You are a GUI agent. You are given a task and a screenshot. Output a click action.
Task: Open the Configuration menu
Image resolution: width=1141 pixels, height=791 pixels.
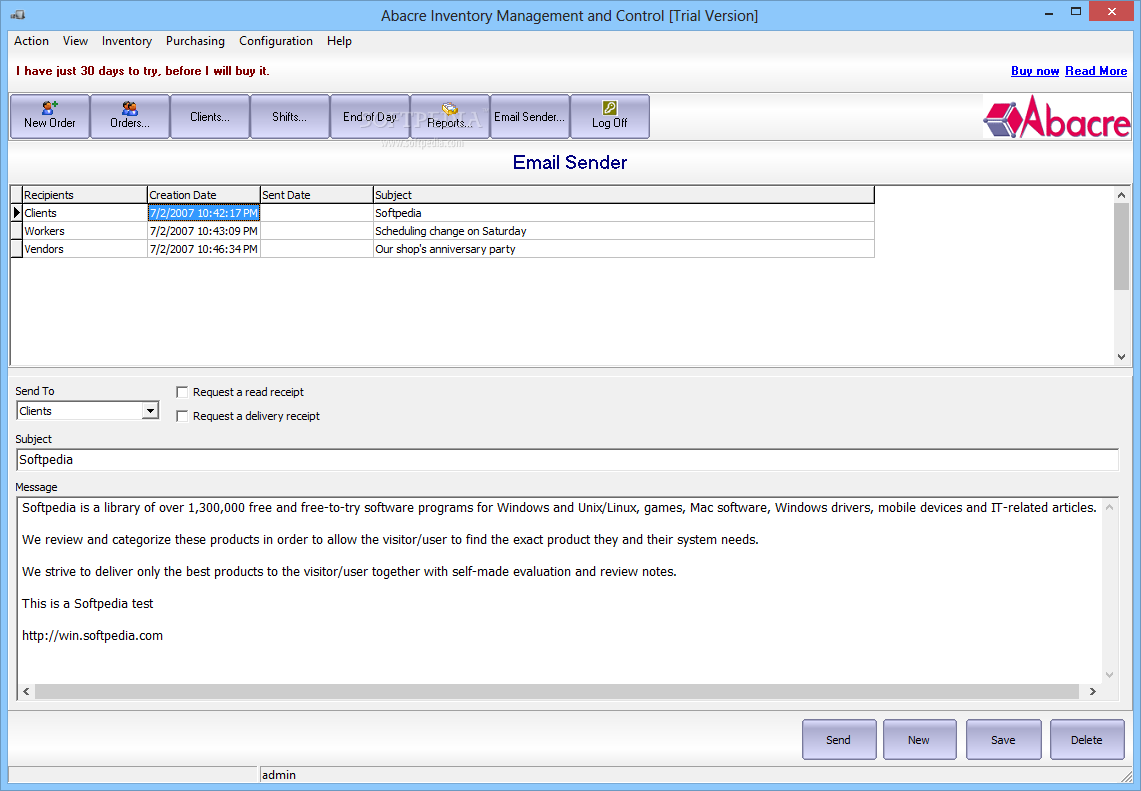pyautogui.click(x=276, y=41)
